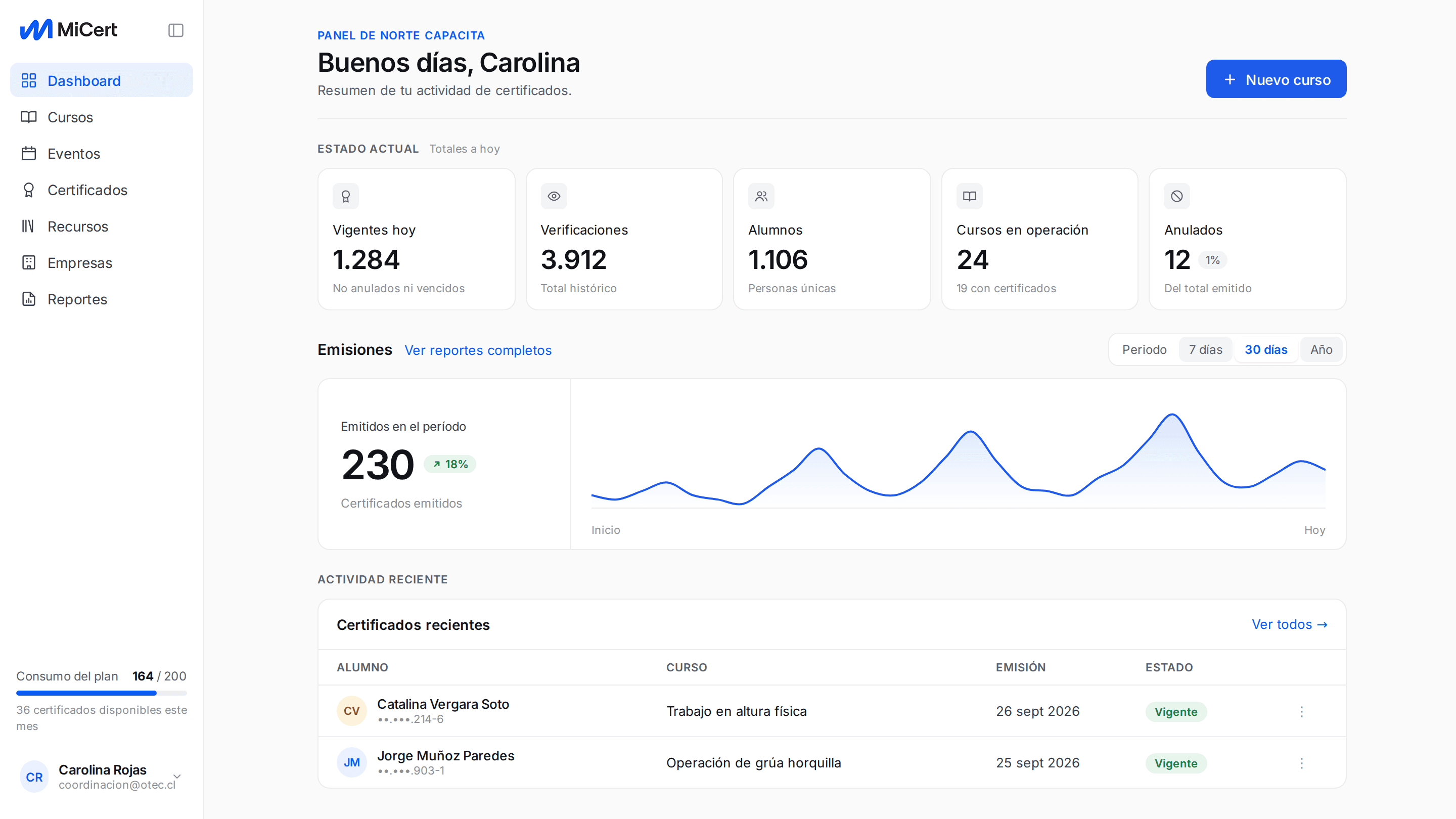Click the CR avatar of Carolina Rojas
Screen dimensions: 1456x819
[x=34, y=777]
